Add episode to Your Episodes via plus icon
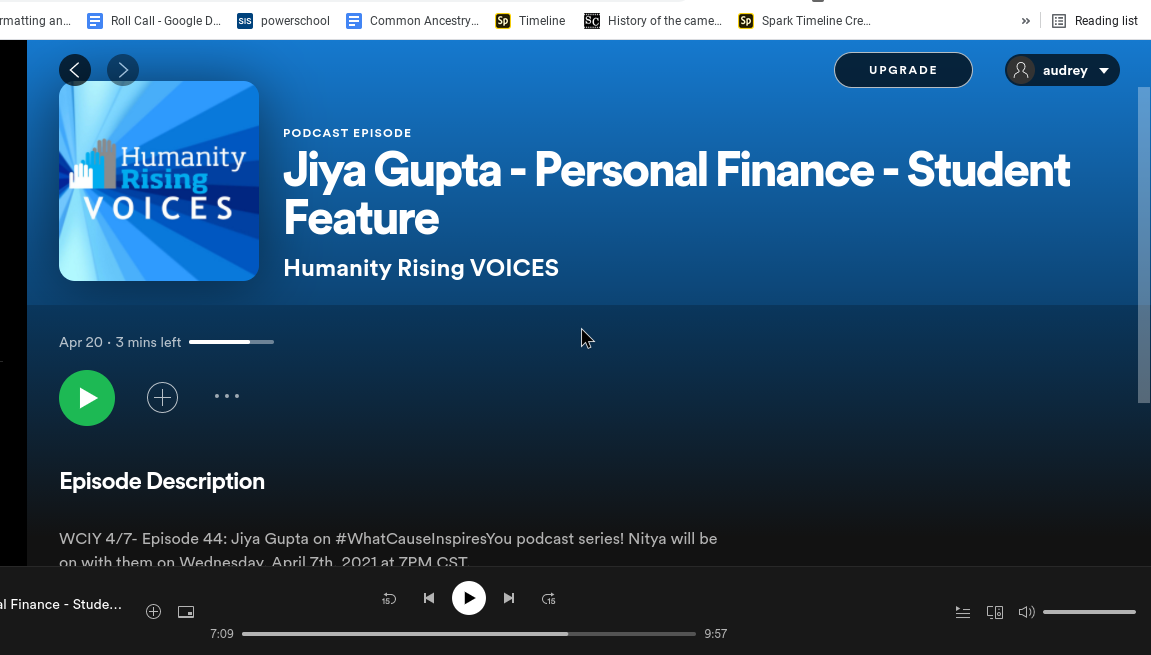 click(x=162, y=397)
